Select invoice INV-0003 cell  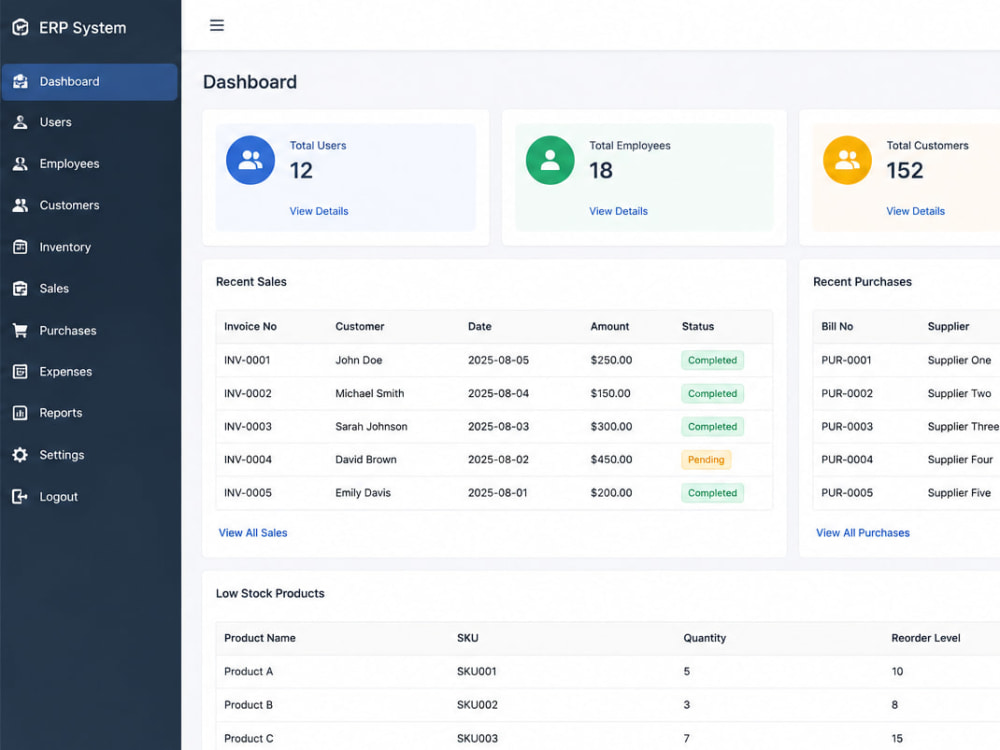click(247, 427)
